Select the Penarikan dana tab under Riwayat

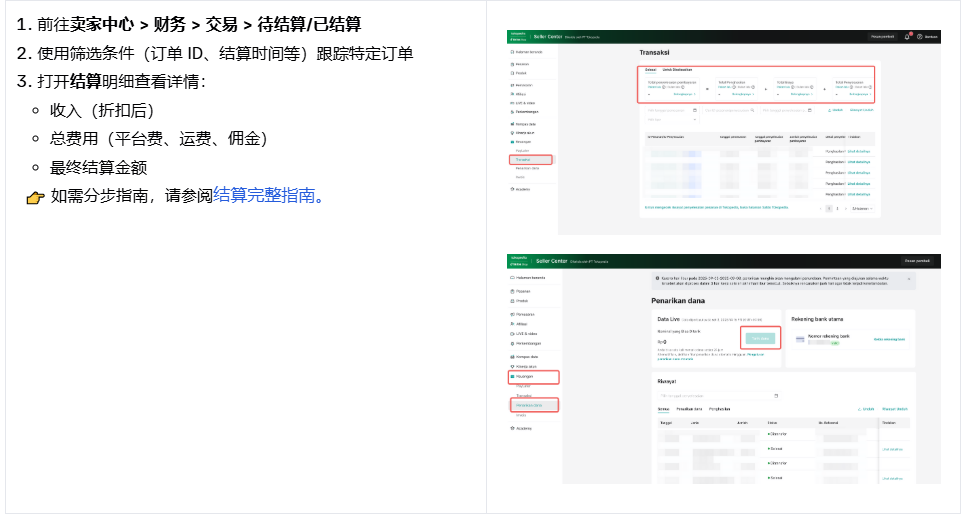pos(687,410)
